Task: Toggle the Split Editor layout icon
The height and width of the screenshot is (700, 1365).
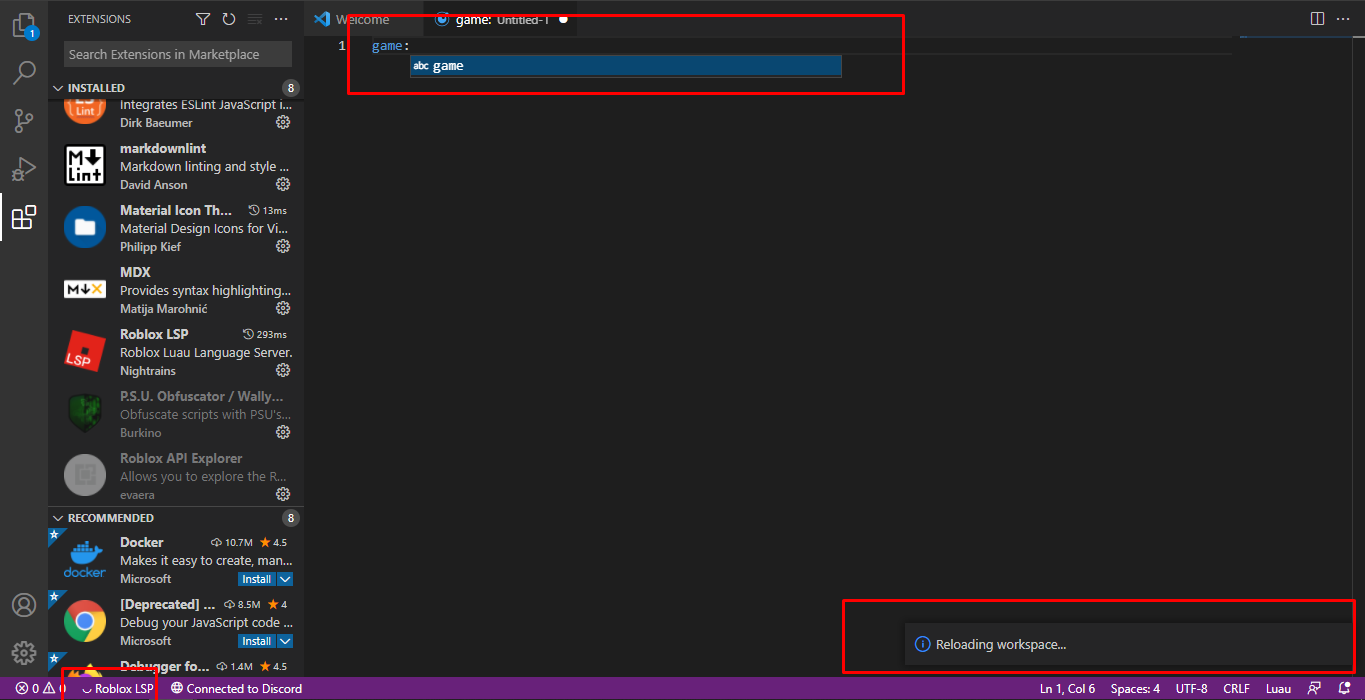Action: (x=1315, y=18)
